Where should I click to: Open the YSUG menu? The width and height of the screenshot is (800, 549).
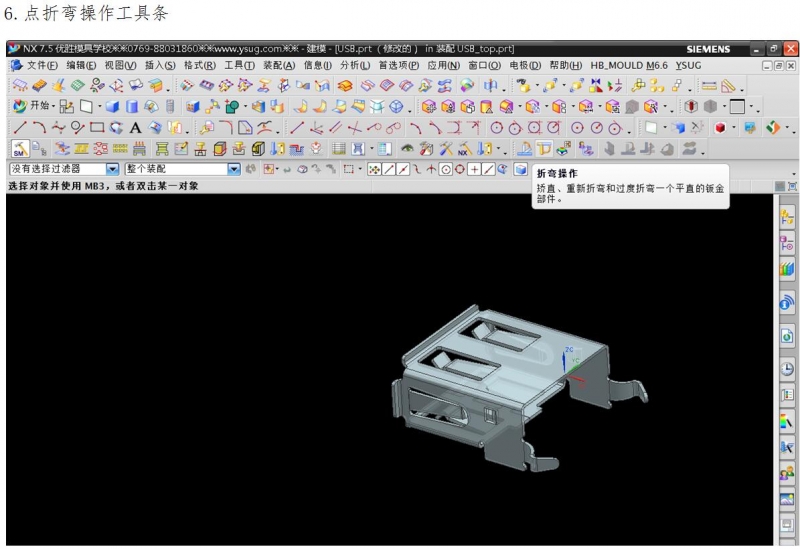click(x=688, y=65)
